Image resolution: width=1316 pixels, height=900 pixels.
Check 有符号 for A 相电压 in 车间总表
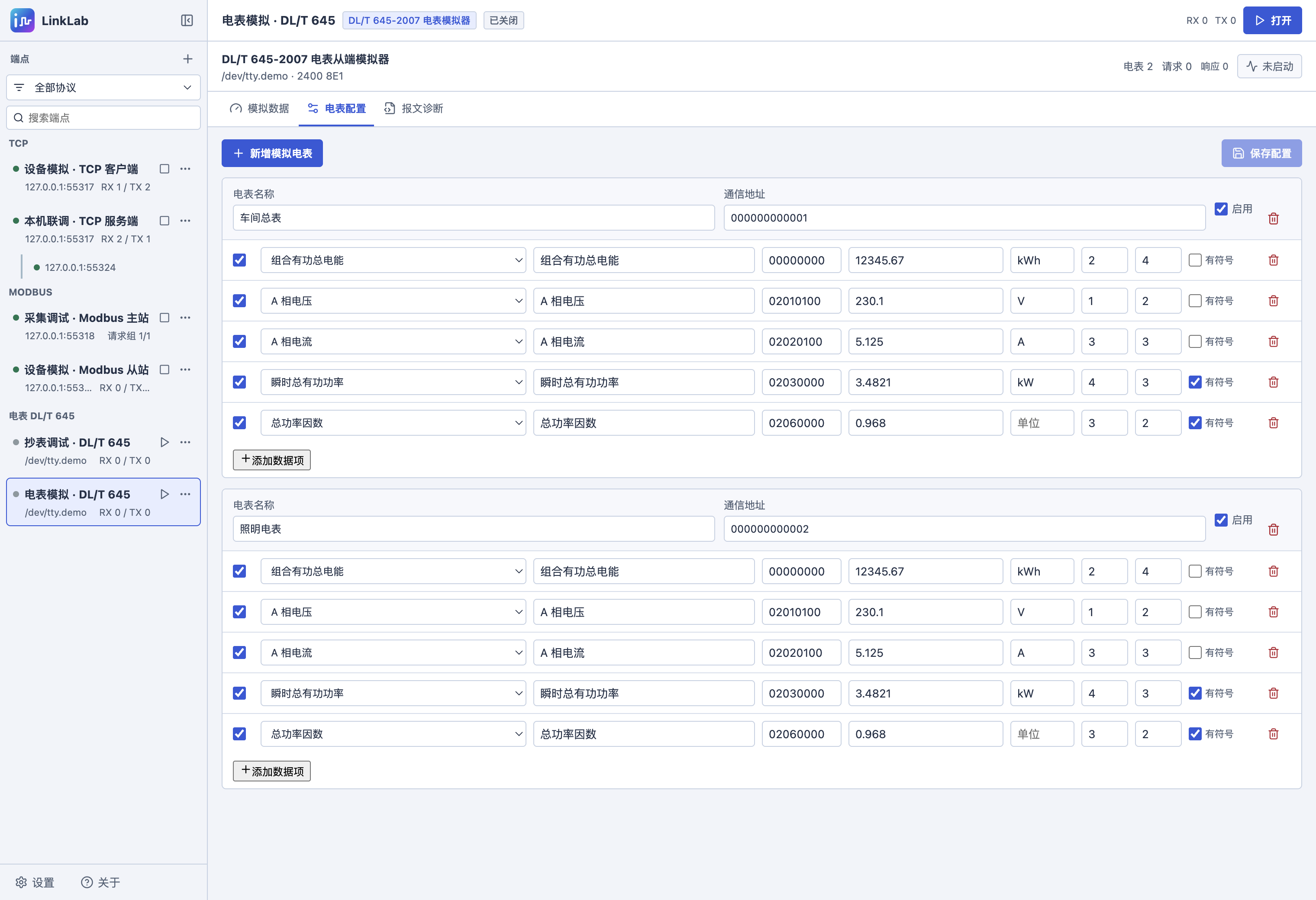(x=1195, y=301)
